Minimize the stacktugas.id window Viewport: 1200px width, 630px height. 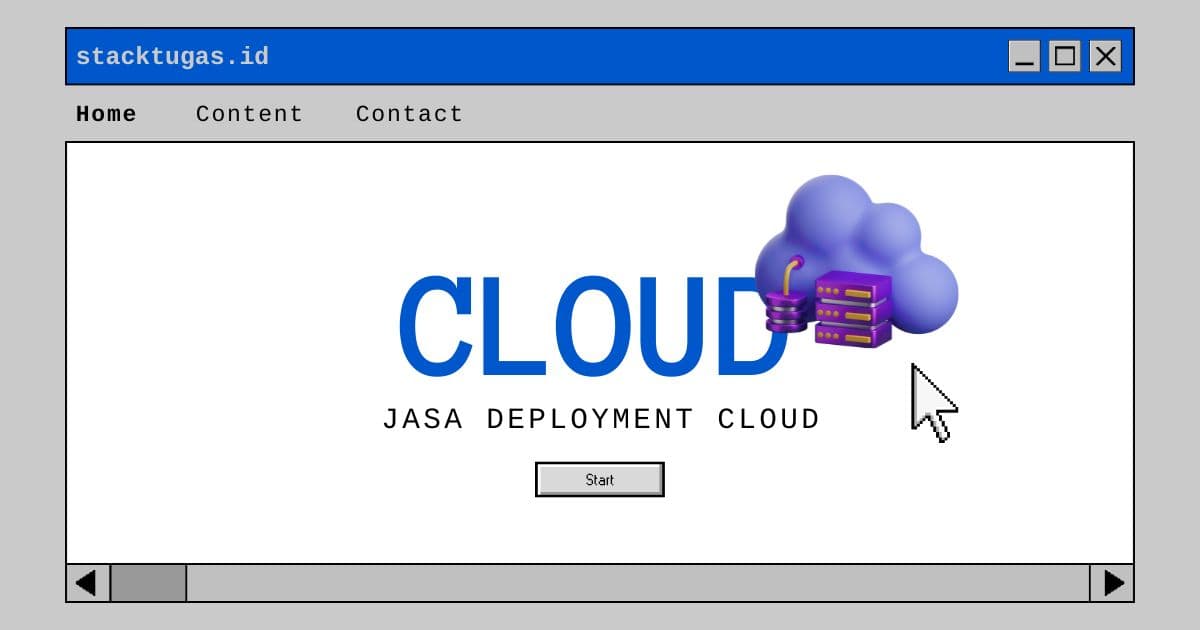point(1025,56)
